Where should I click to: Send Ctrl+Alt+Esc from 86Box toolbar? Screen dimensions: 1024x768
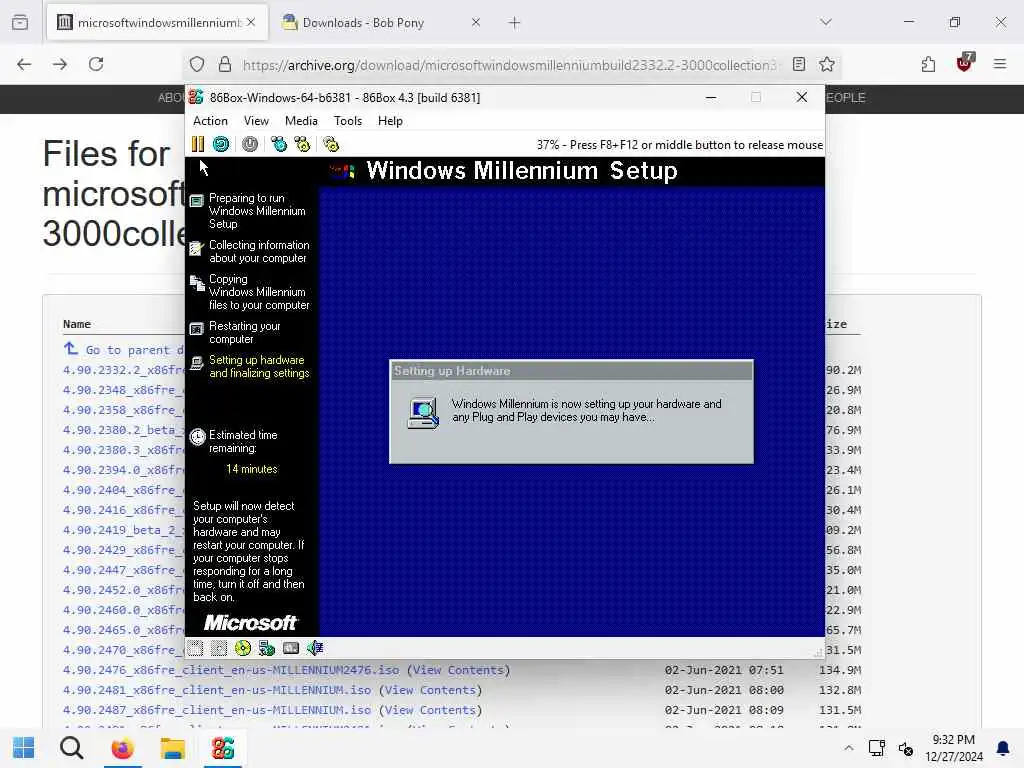[x=302, y=144]
